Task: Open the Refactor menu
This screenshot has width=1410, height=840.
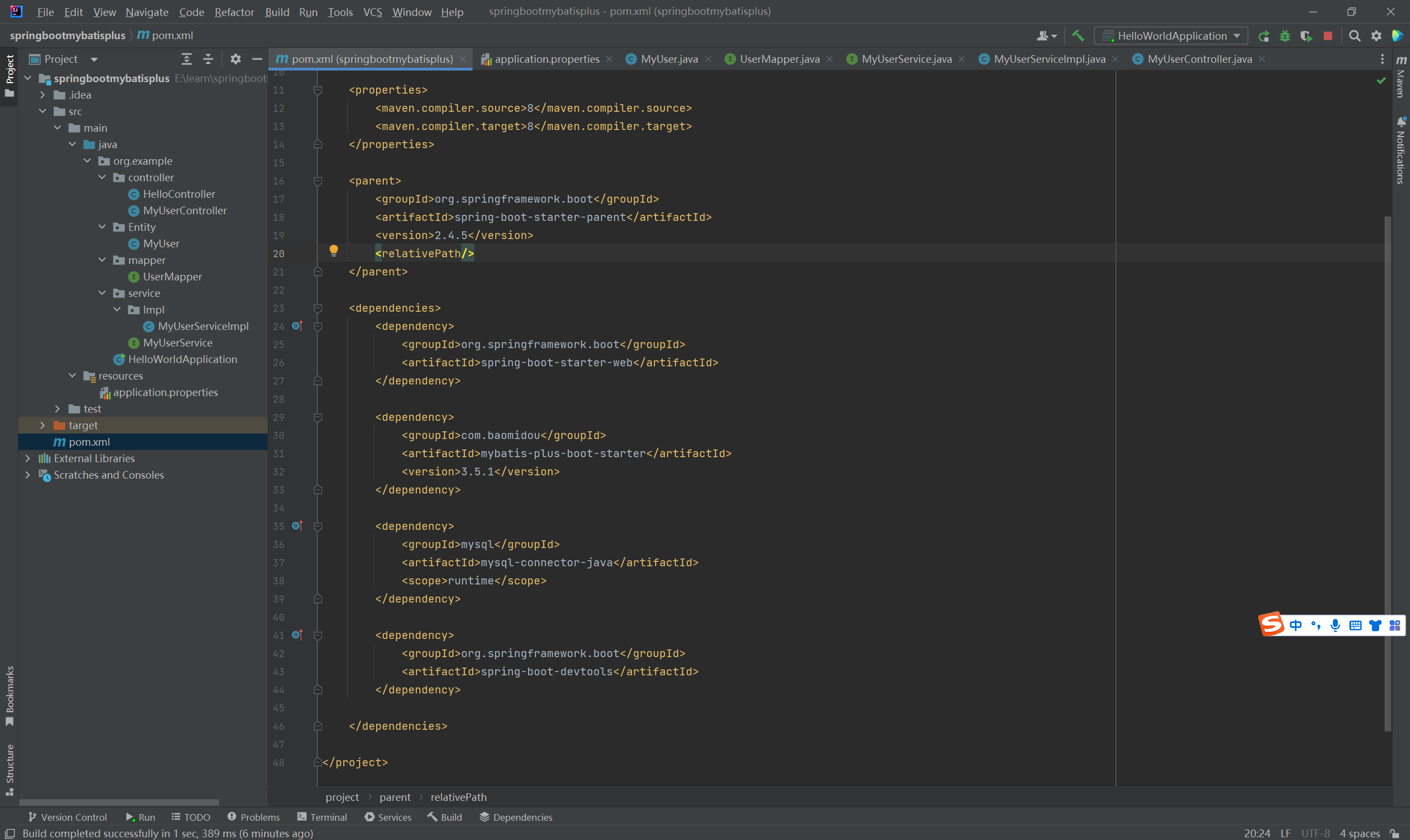Action: click(x=234, y=12)
